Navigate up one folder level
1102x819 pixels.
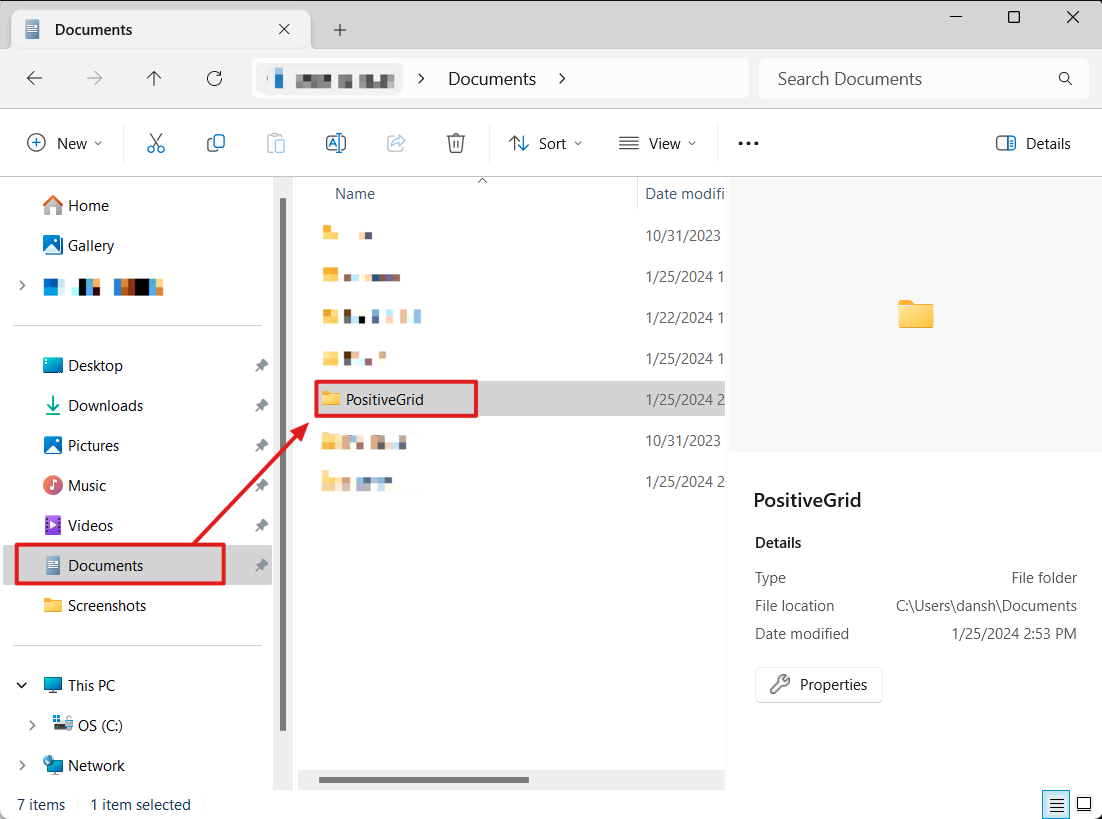point(154,78)
